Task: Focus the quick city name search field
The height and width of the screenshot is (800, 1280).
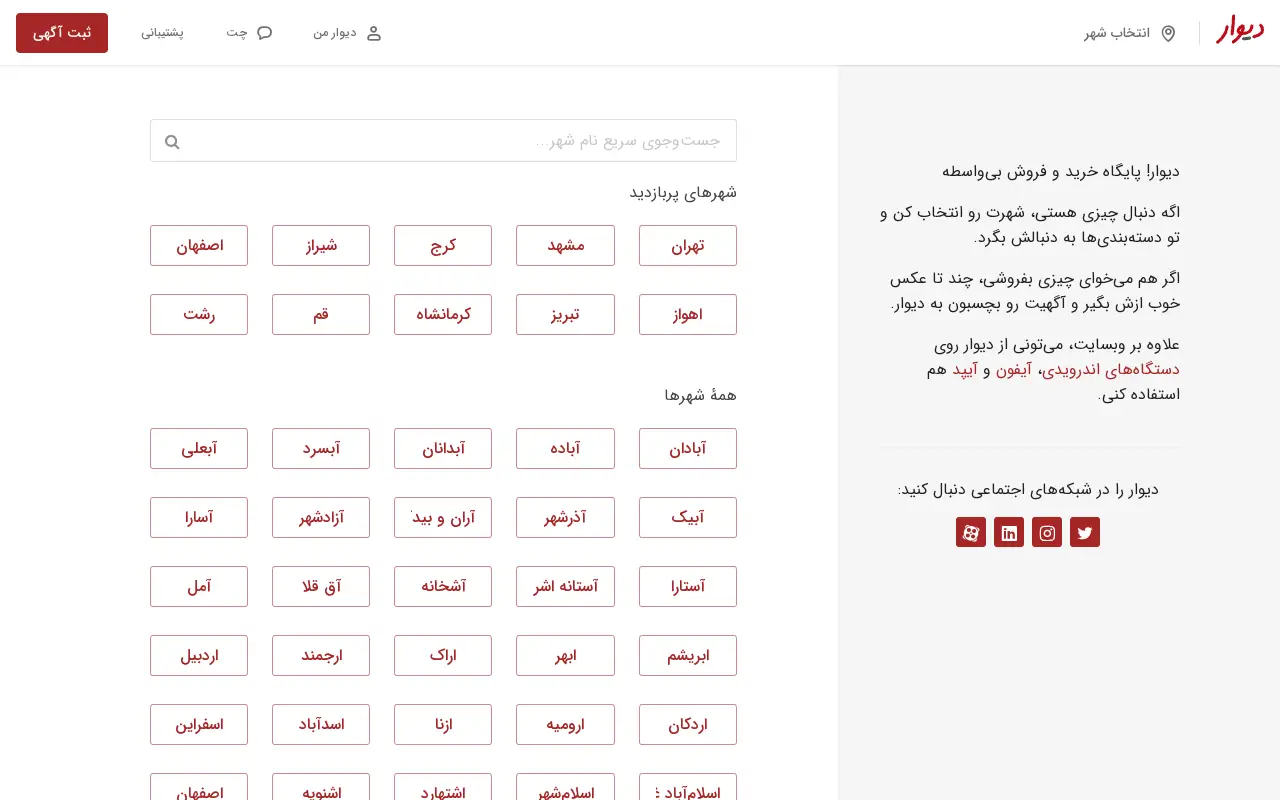Action: (x=443, y=141)
